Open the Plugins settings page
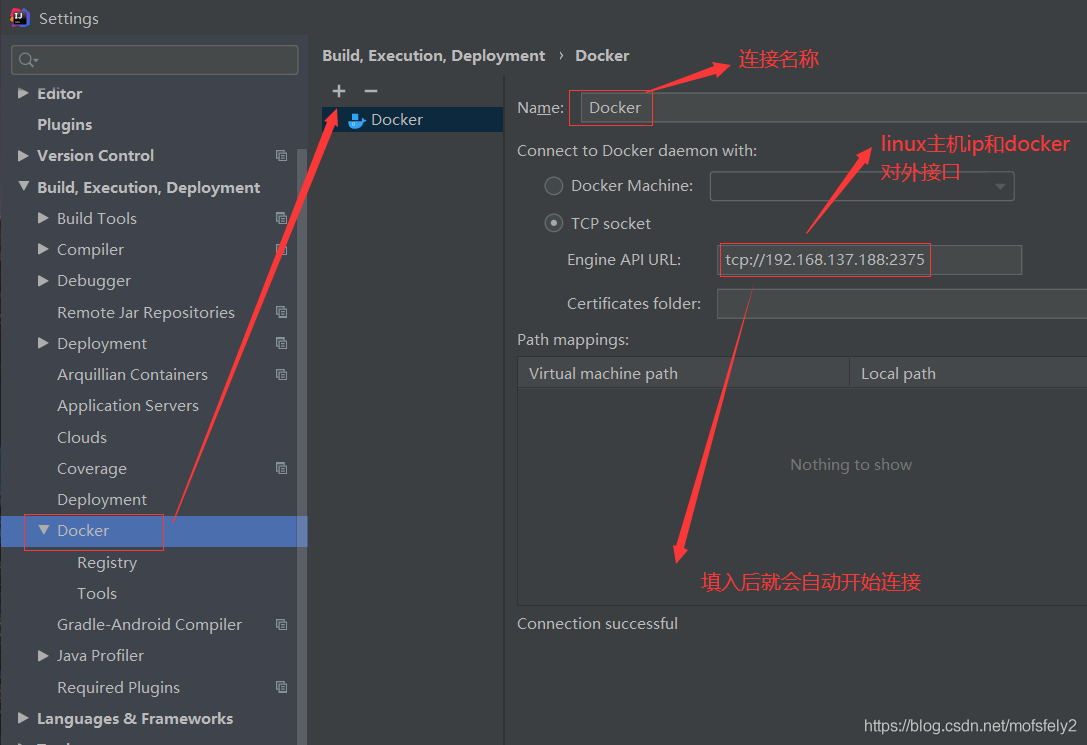The height and width of the screenshot is (745, 1087). [64, 125]
